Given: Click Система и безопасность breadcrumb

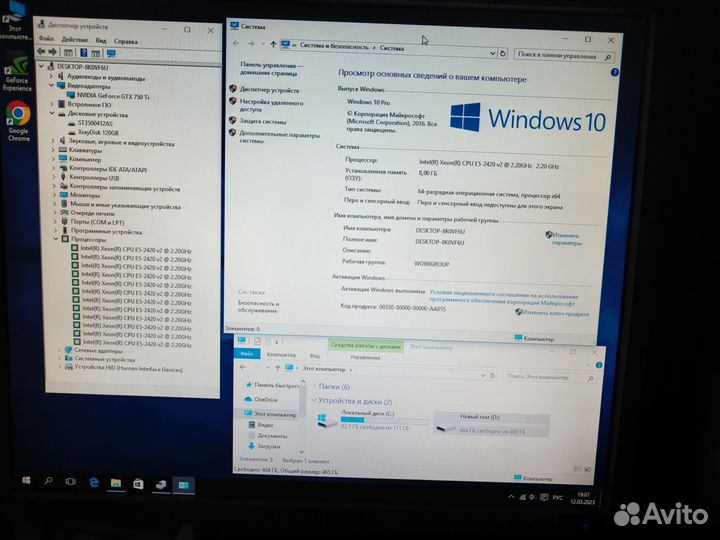Looking at the screenshot, I should click(x=334, y=46).
